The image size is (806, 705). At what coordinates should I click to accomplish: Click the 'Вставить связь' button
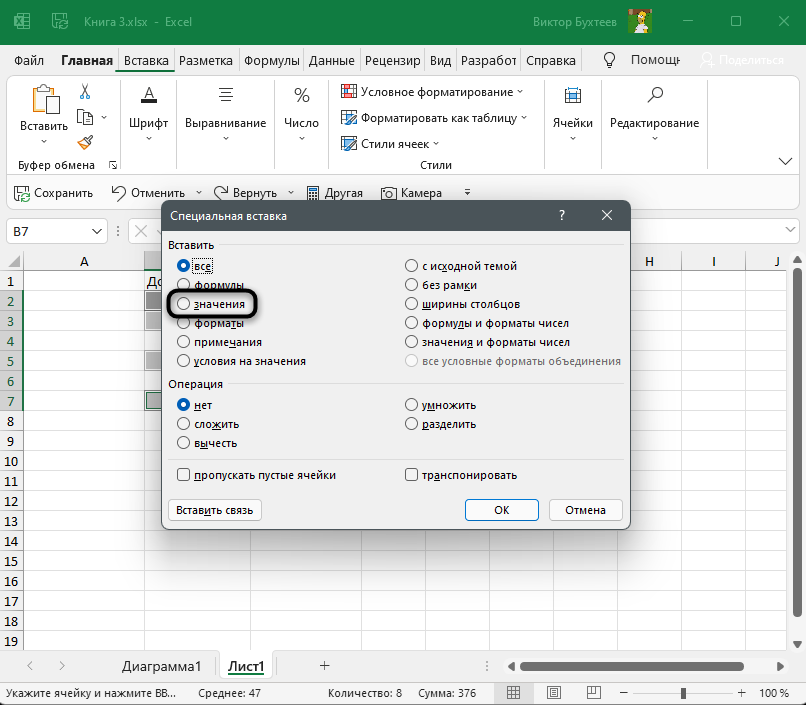[x=215, y=510]
